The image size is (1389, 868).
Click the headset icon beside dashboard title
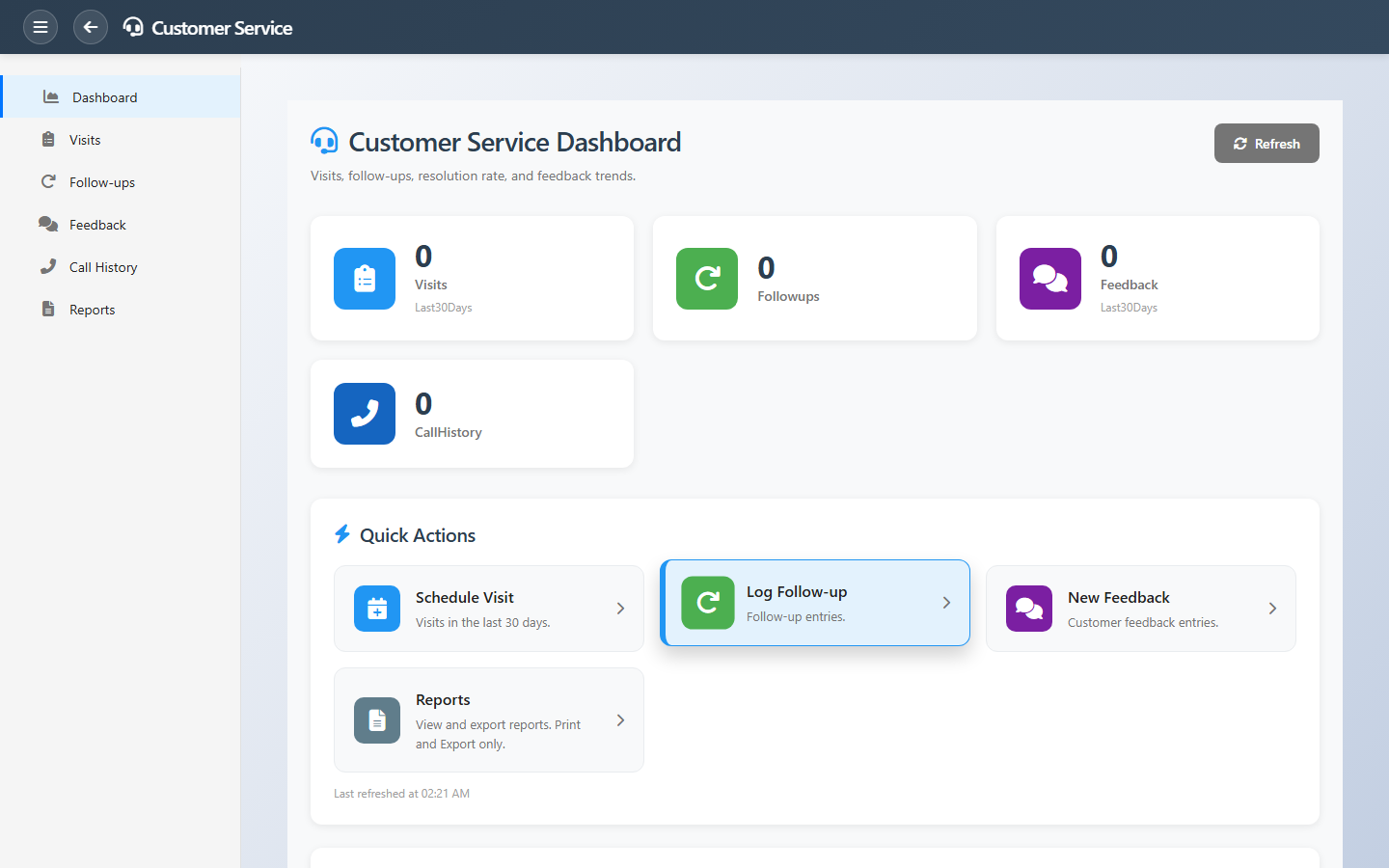(325, 142)
